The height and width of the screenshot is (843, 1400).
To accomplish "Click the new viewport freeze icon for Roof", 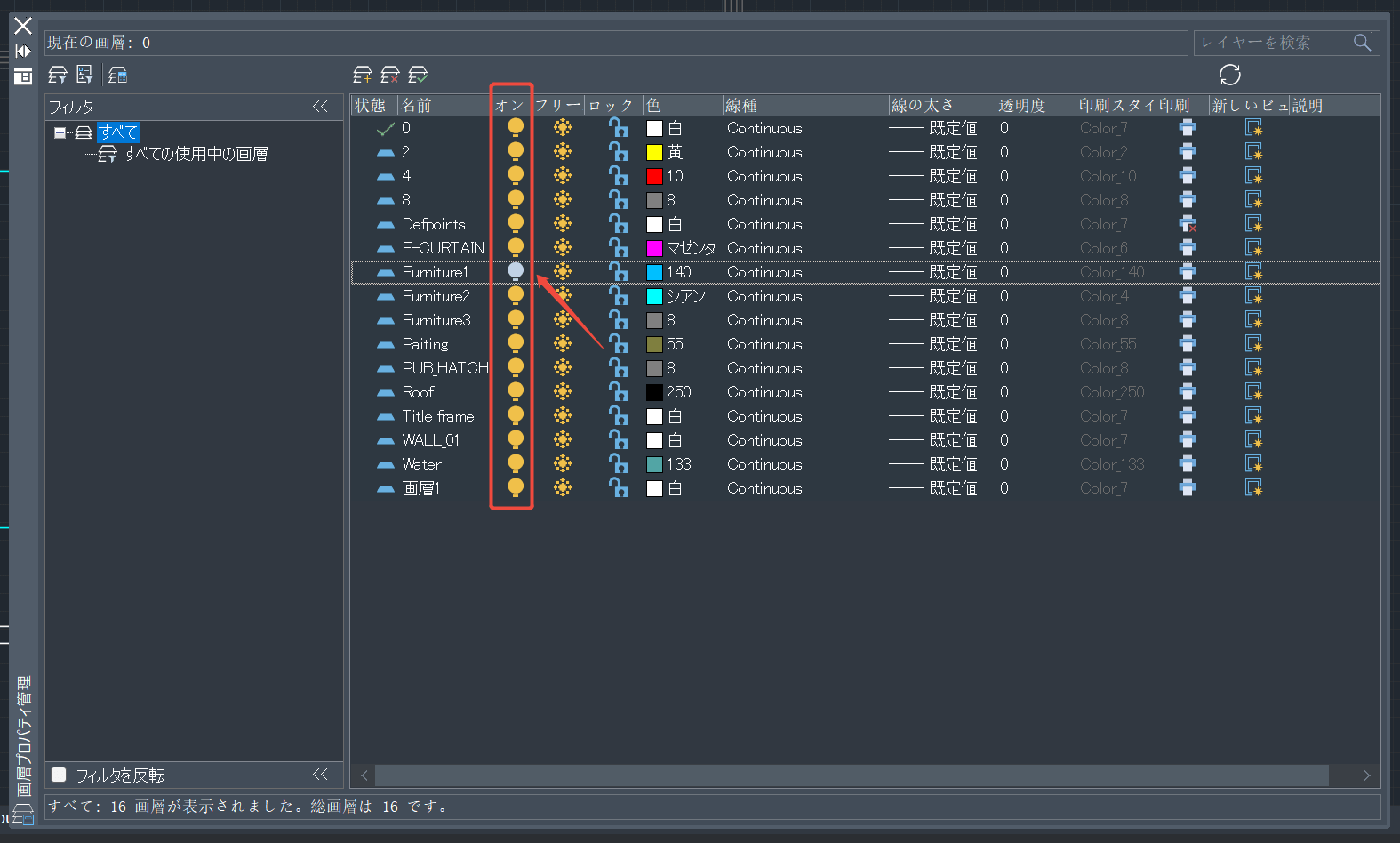I will [x=1253, y=392].
